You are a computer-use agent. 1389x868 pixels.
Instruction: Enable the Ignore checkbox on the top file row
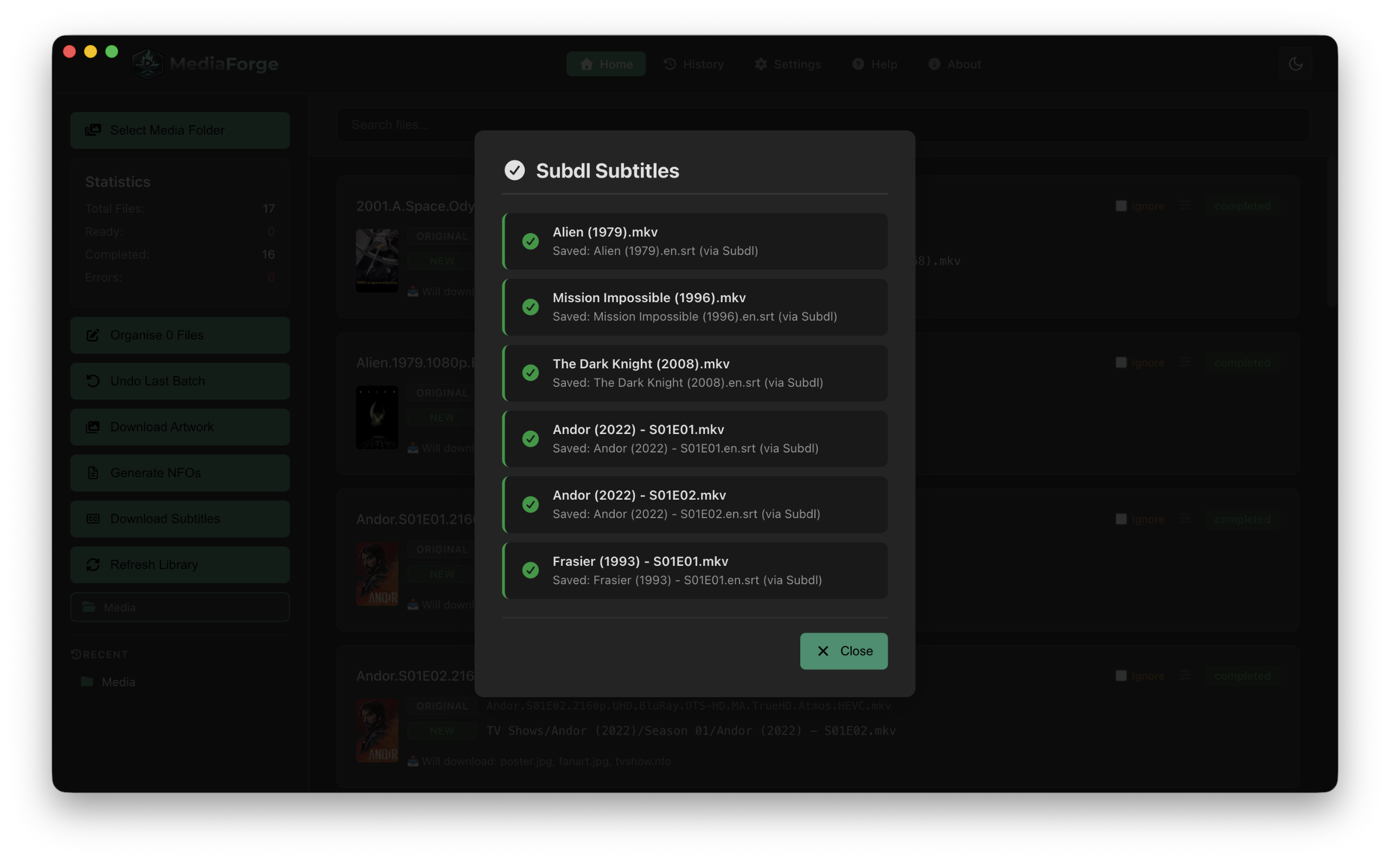1122,205
